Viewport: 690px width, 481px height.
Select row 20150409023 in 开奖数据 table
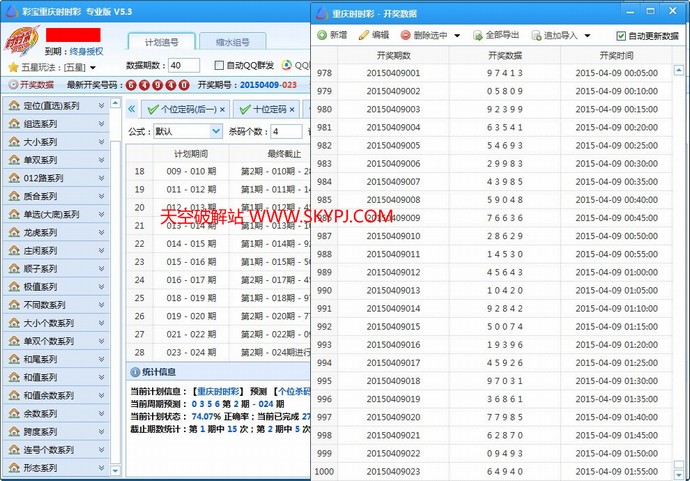(492, 471)
